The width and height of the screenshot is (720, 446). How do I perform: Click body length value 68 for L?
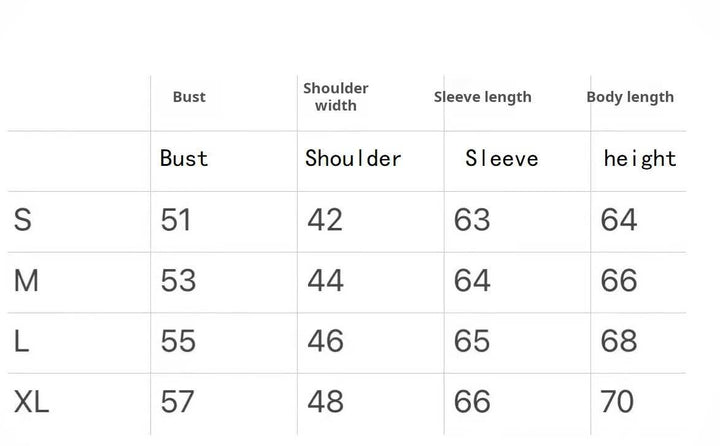[619, 341]
